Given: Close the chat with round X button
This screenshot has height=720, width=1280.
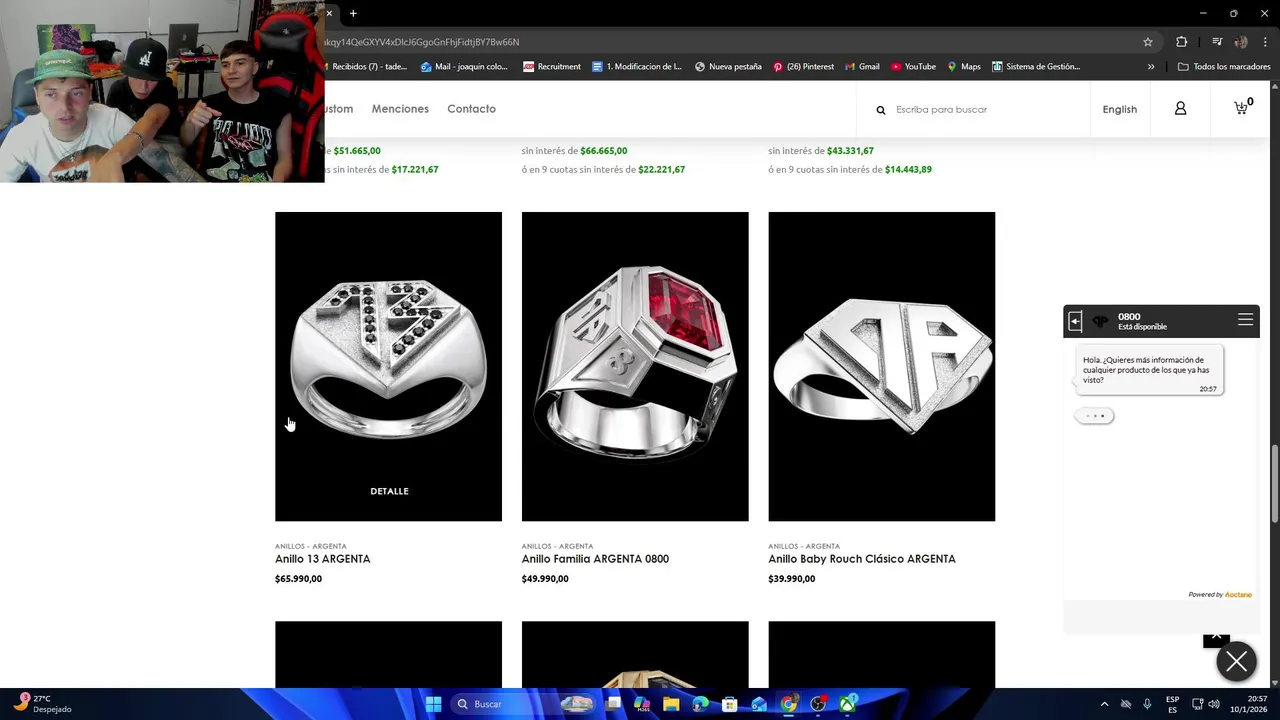Looking at the screenshot, I should point(1236,661).
